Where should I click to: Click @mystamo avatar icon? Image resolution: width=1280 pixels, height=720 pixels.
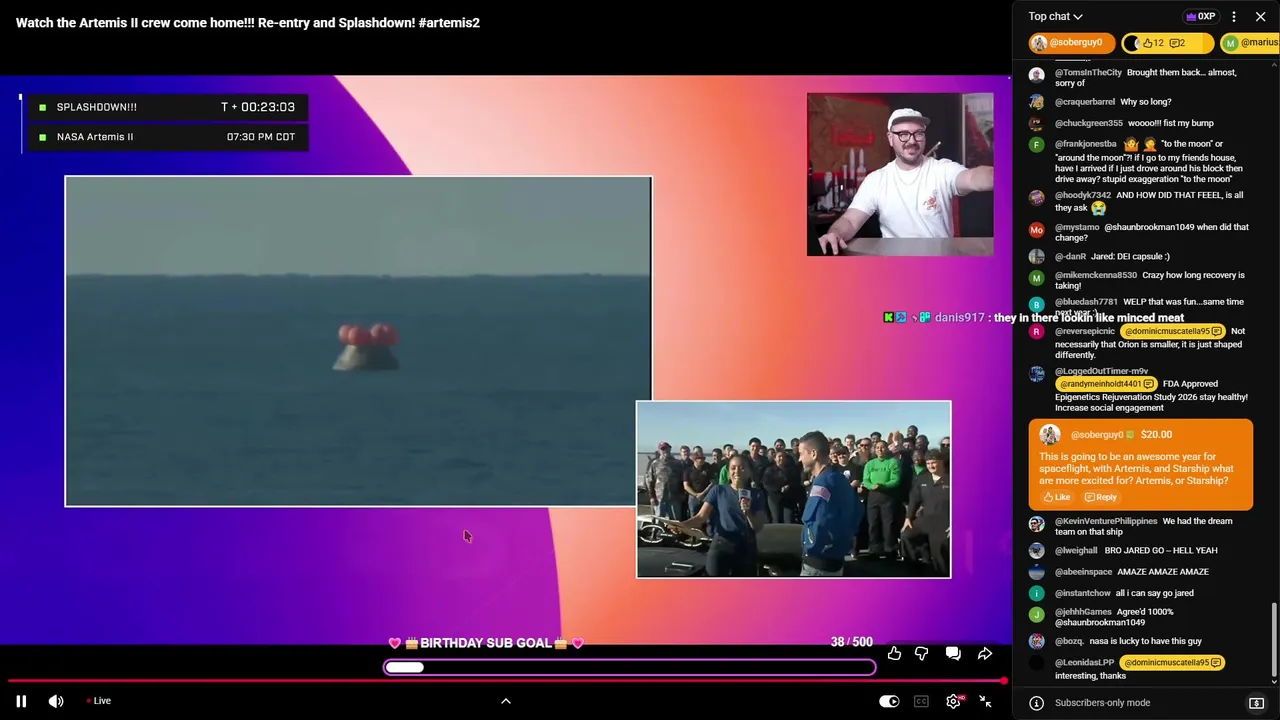1037,230
